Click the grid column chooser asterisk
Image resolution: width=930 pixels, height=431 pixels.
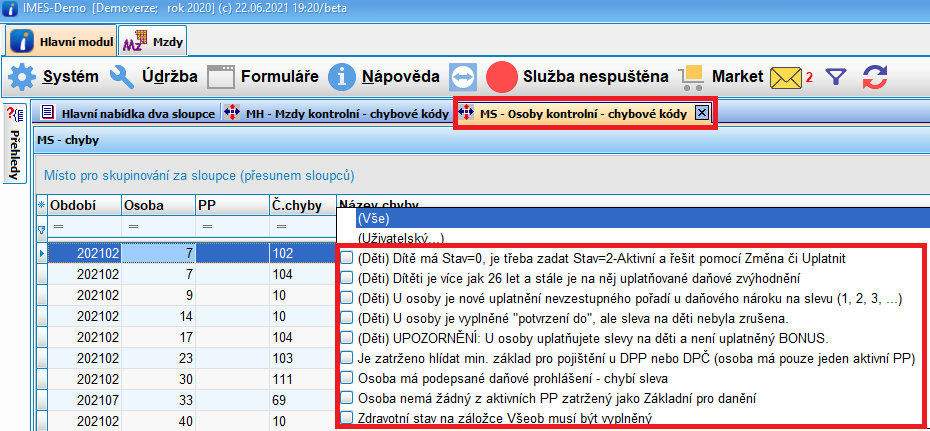[41, 206]
